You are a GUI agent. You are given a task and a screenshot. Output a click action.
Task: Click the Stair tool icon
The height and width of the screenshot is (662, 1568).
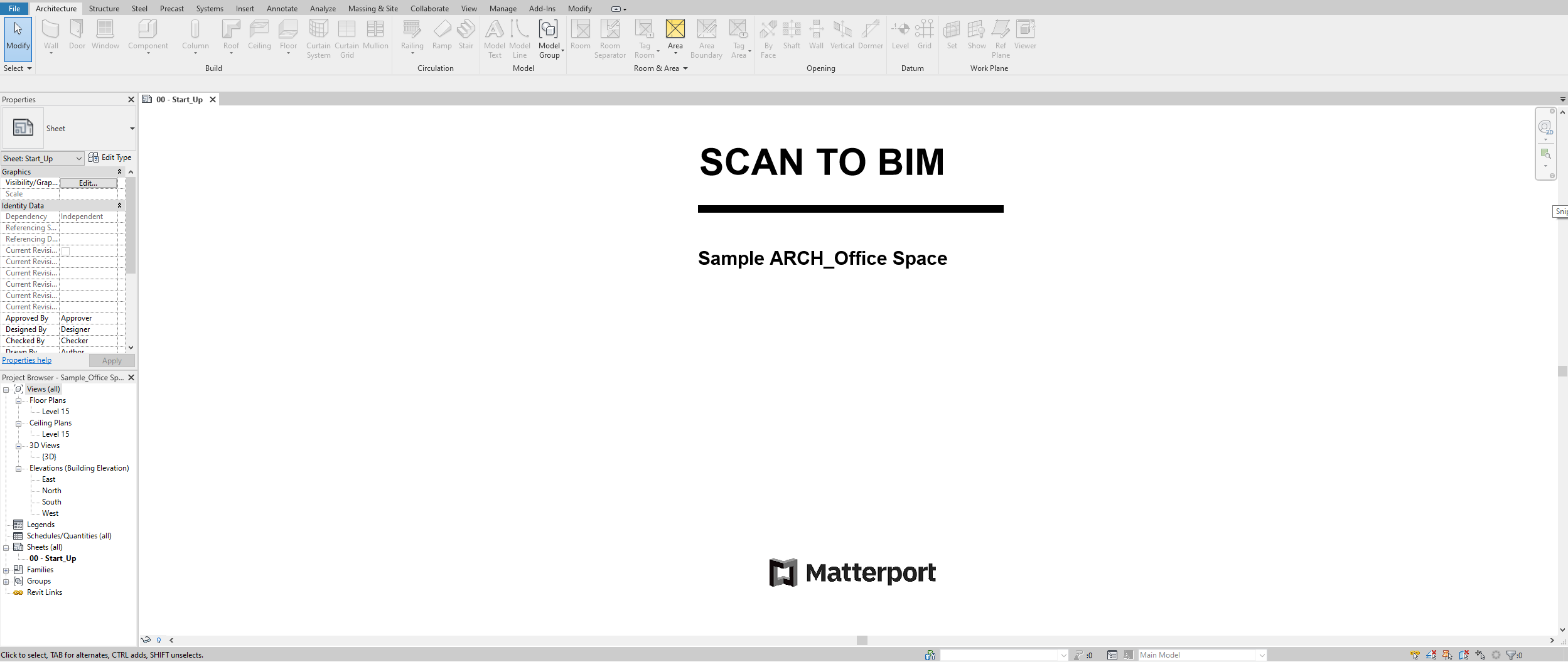pos(466,35)
